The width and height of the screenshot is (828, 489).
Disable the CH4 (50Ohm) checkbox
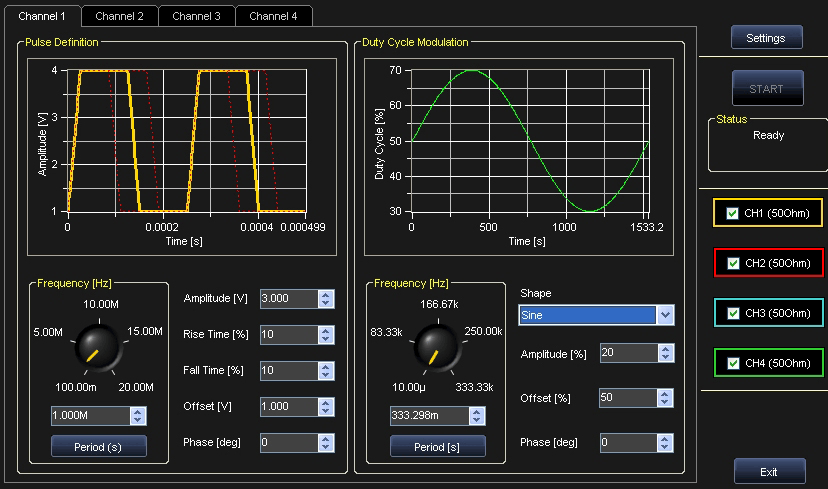coord(733,363)
